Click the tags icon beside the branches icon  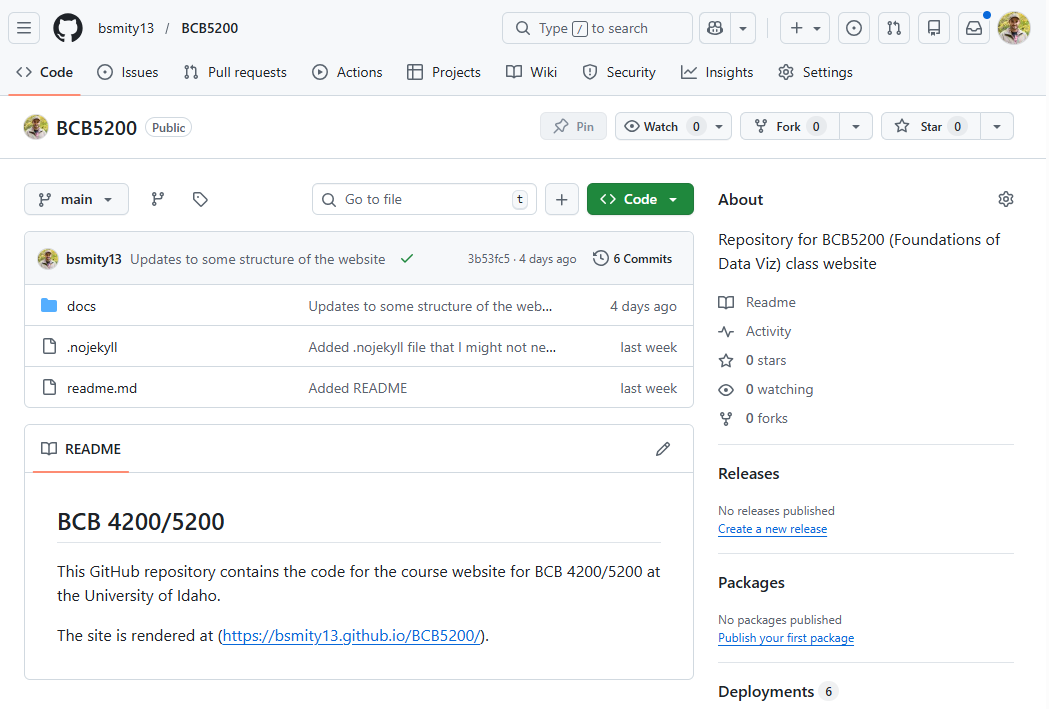(199, 199)
